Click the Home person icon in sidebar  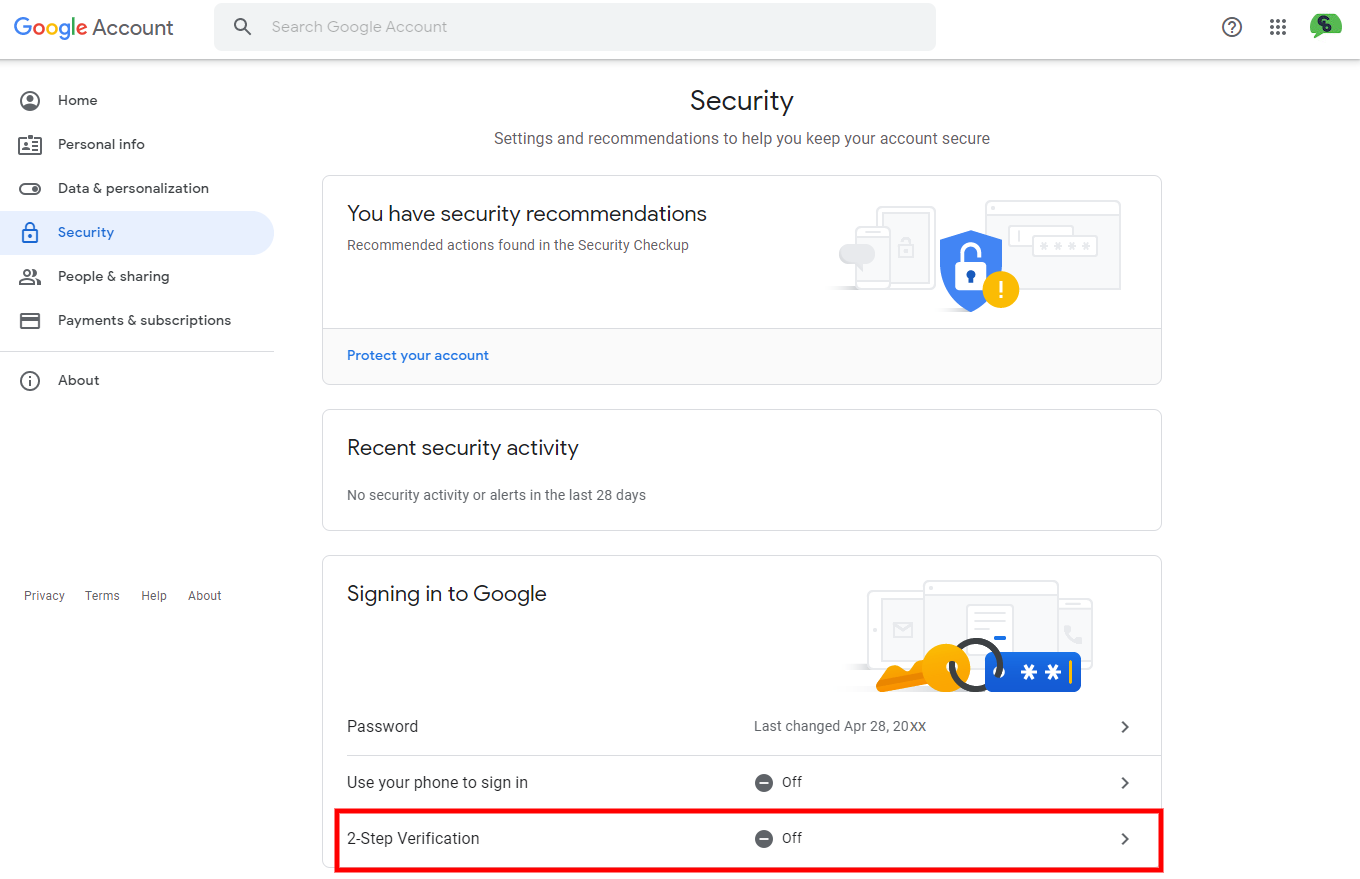30,100
